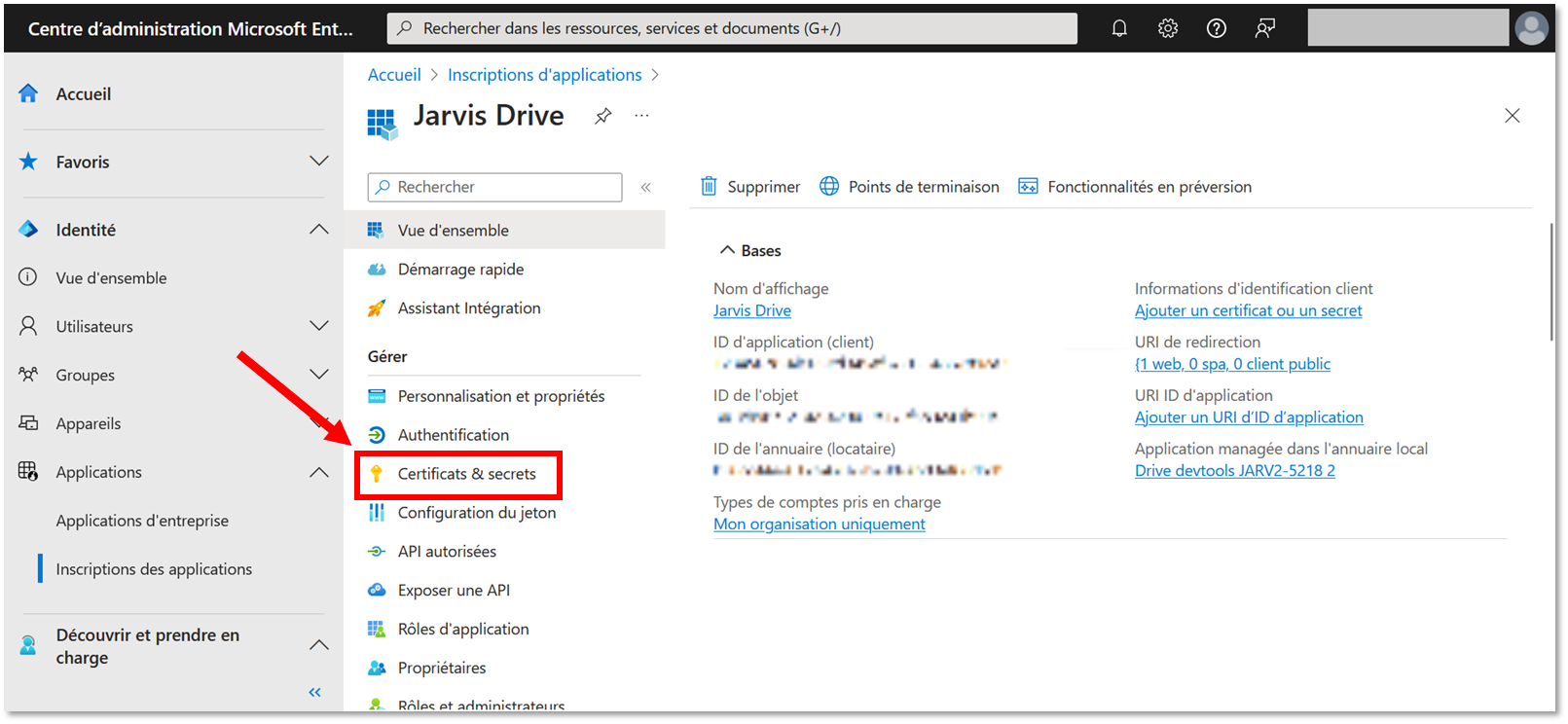Viewport: 1568px width, 724px height.
Task: Open the settings gear icon
Action: pos(1168,28)
